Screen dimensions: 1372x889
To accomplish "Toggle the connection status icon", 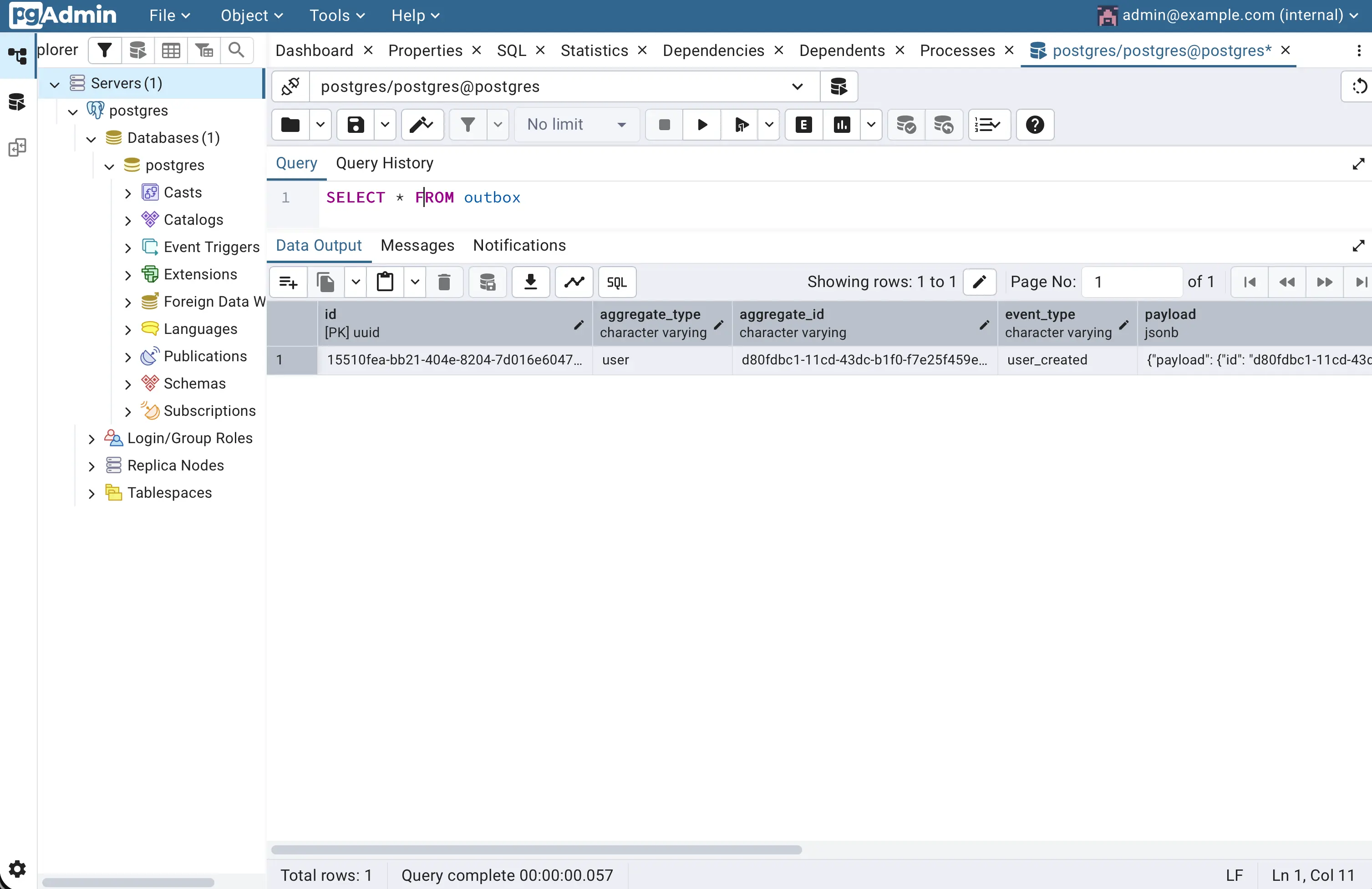I will point(290,86).
